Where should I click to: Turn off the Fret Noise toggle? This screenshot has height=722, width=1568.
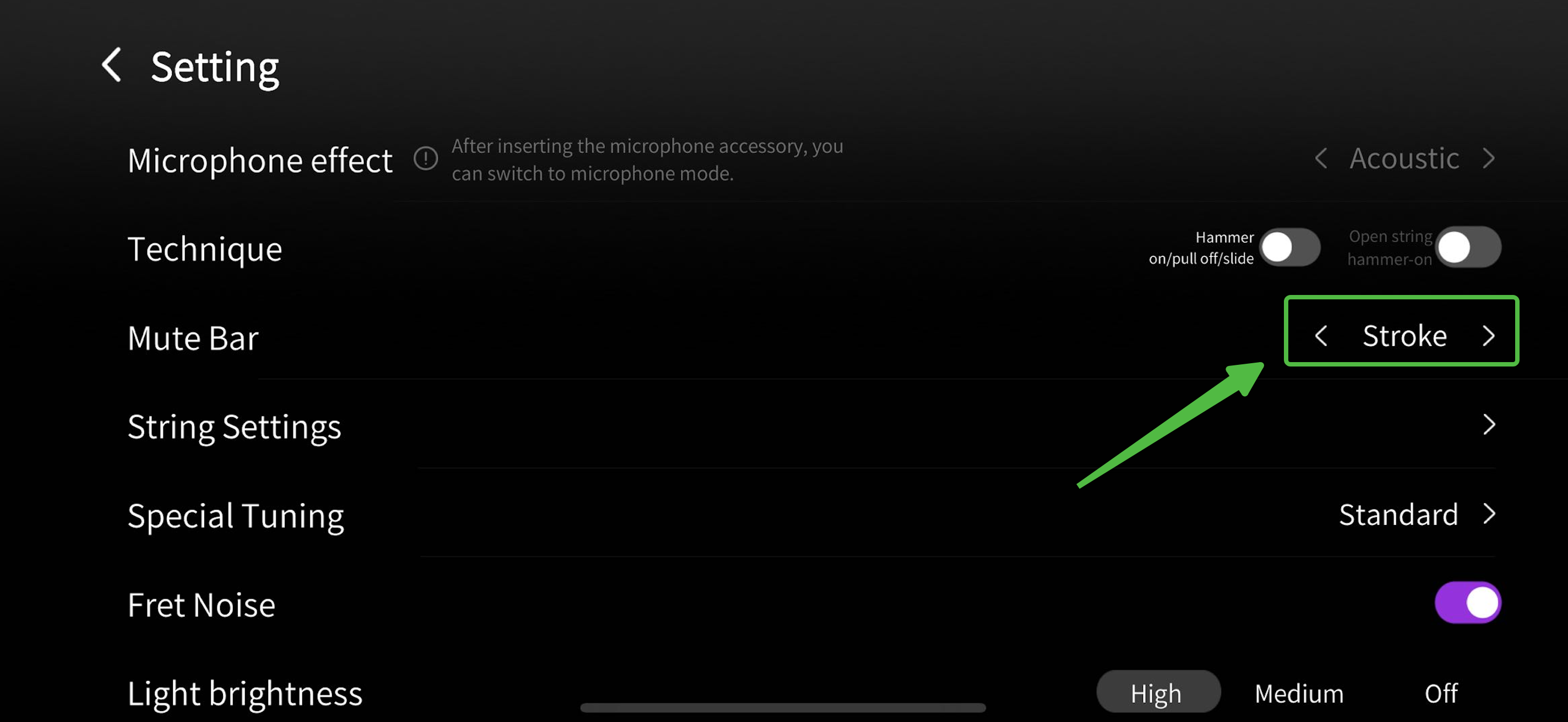[1468, 603]
